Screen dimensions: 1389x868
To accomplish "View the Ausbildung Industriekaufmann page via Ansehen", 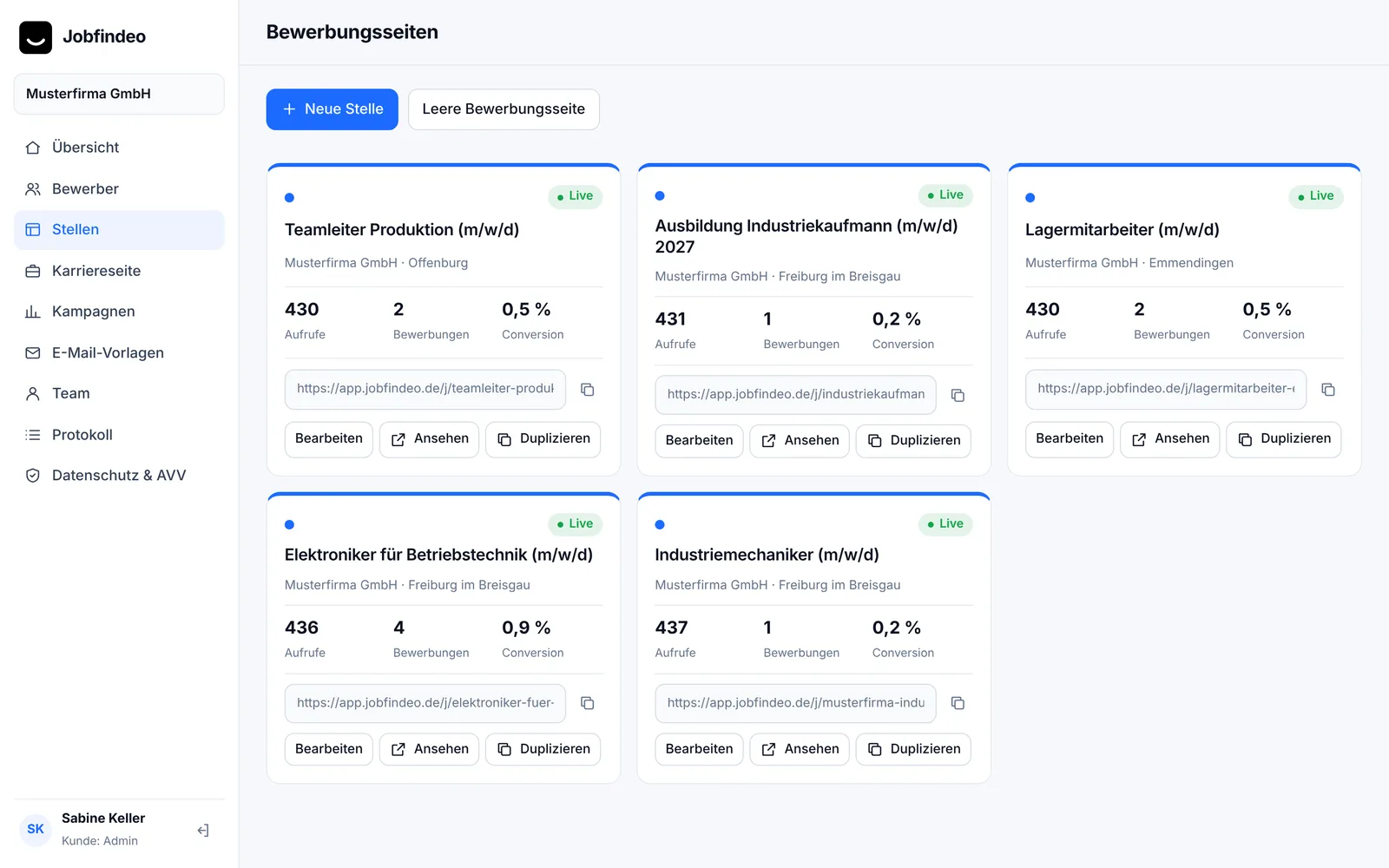I will (x=800, y=441).
